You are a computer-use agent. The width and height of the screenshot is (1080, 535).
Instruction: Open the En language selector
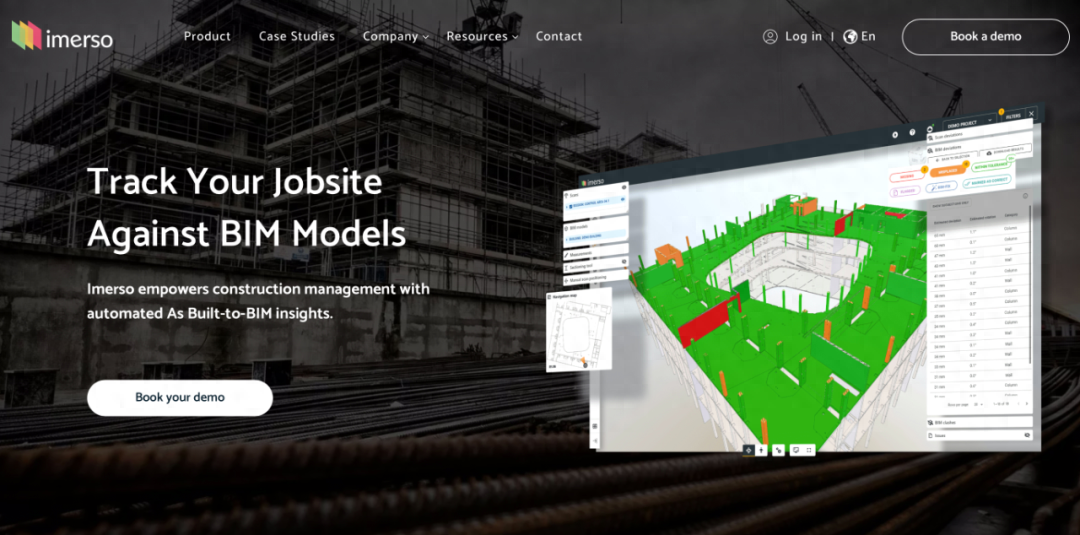coord(860,36)
